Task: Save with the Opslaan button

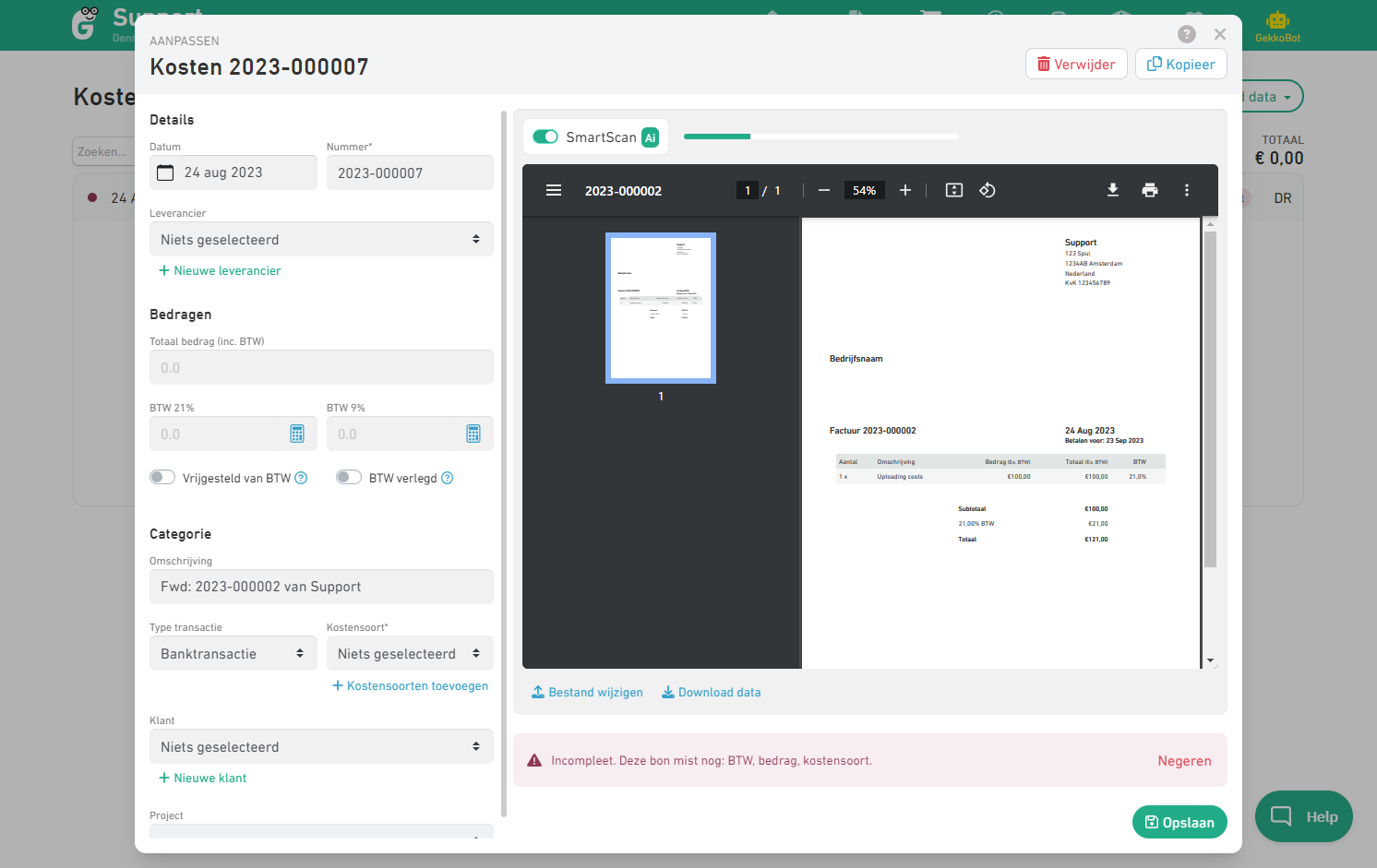Action: pos(1179,822)
